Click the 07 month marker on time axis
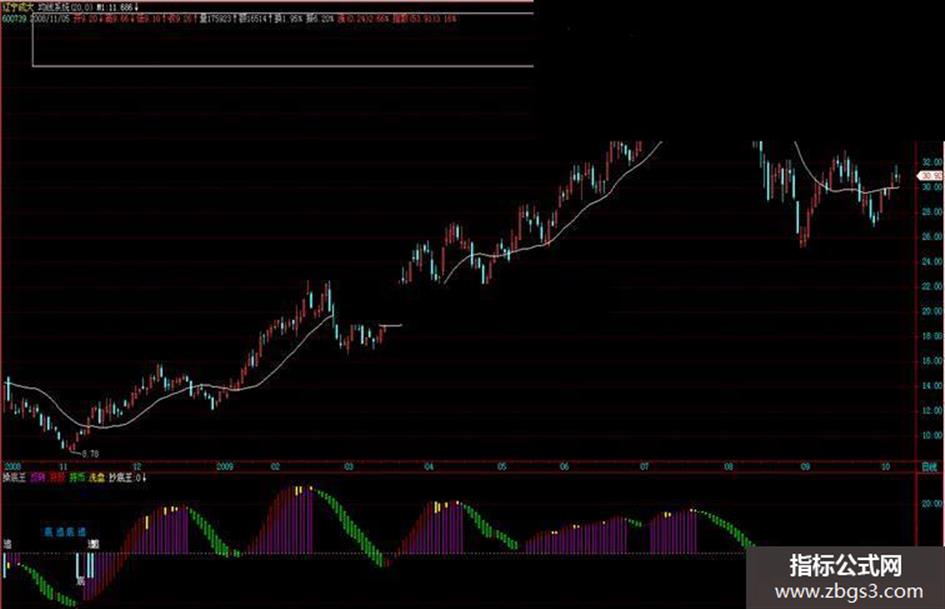The height and width of the screenshot is (609, 945). [x=644, y=467]
